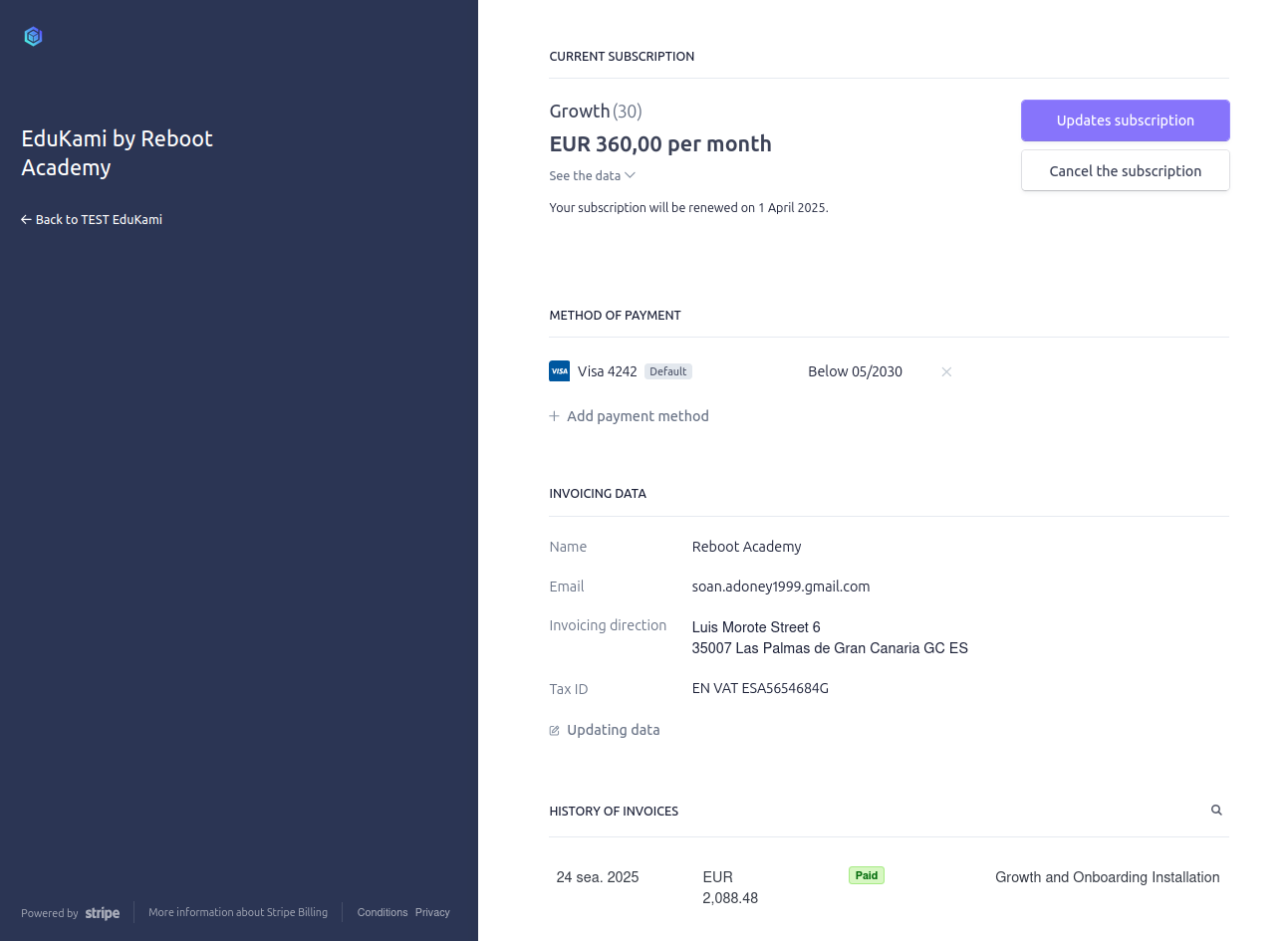The image size is (1288, 941).
Task: Click the Visa card brand icon
Action: coord(559,371)
